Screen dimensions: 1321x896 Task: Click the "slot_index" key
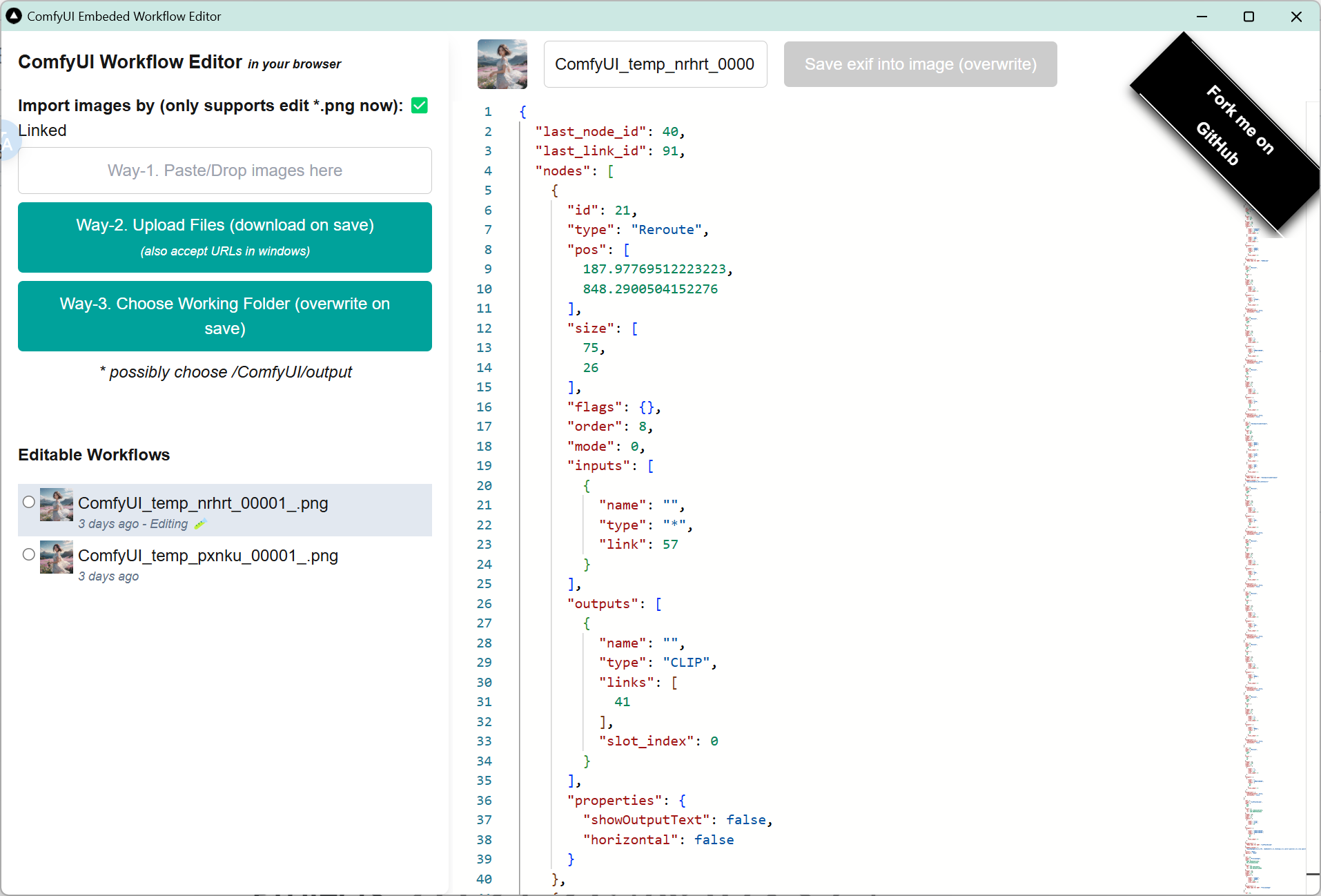point(646,741)
